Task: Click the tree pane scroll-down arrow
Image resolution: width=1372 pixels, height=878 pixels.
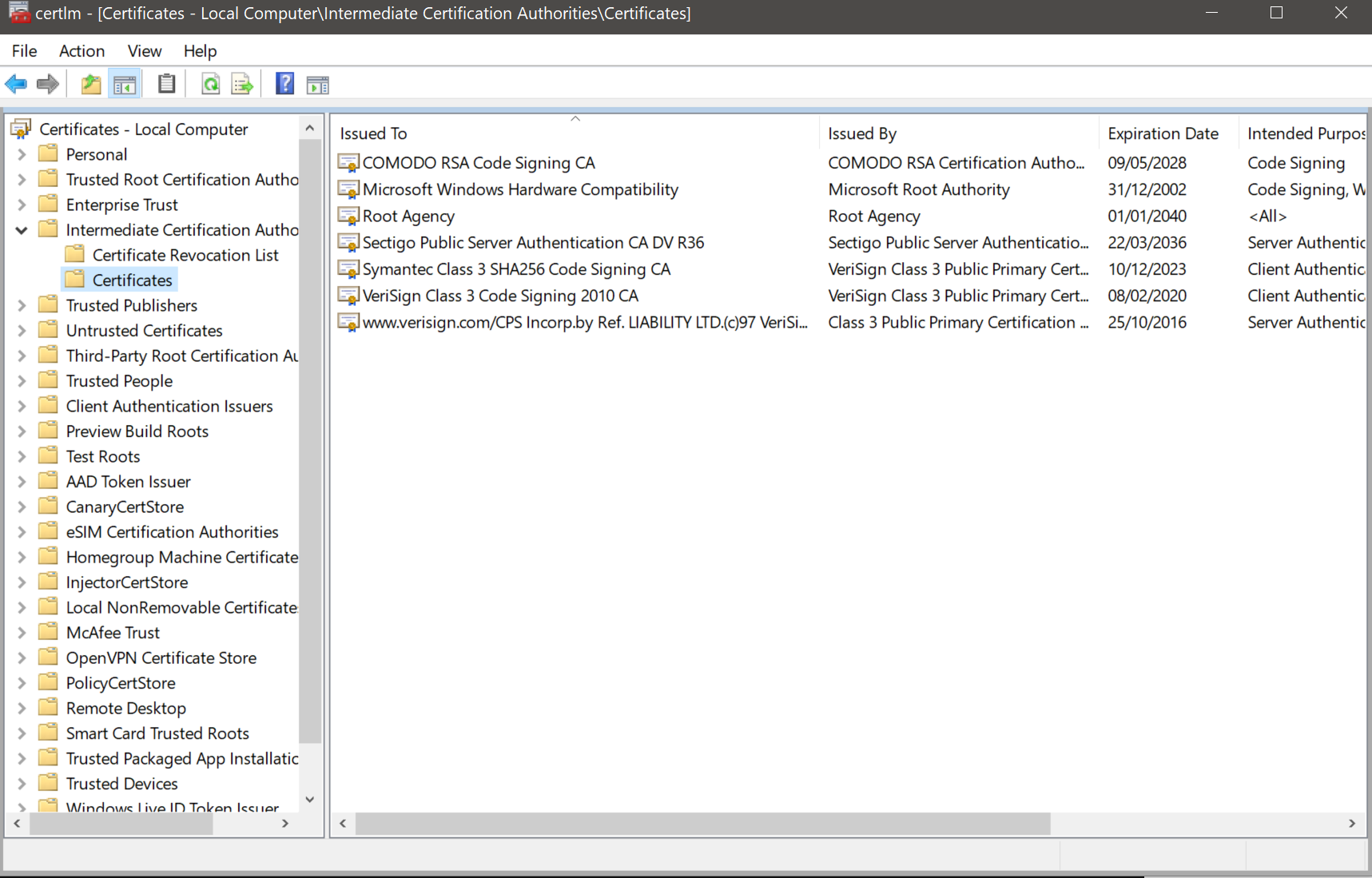Action: point(310,800)
